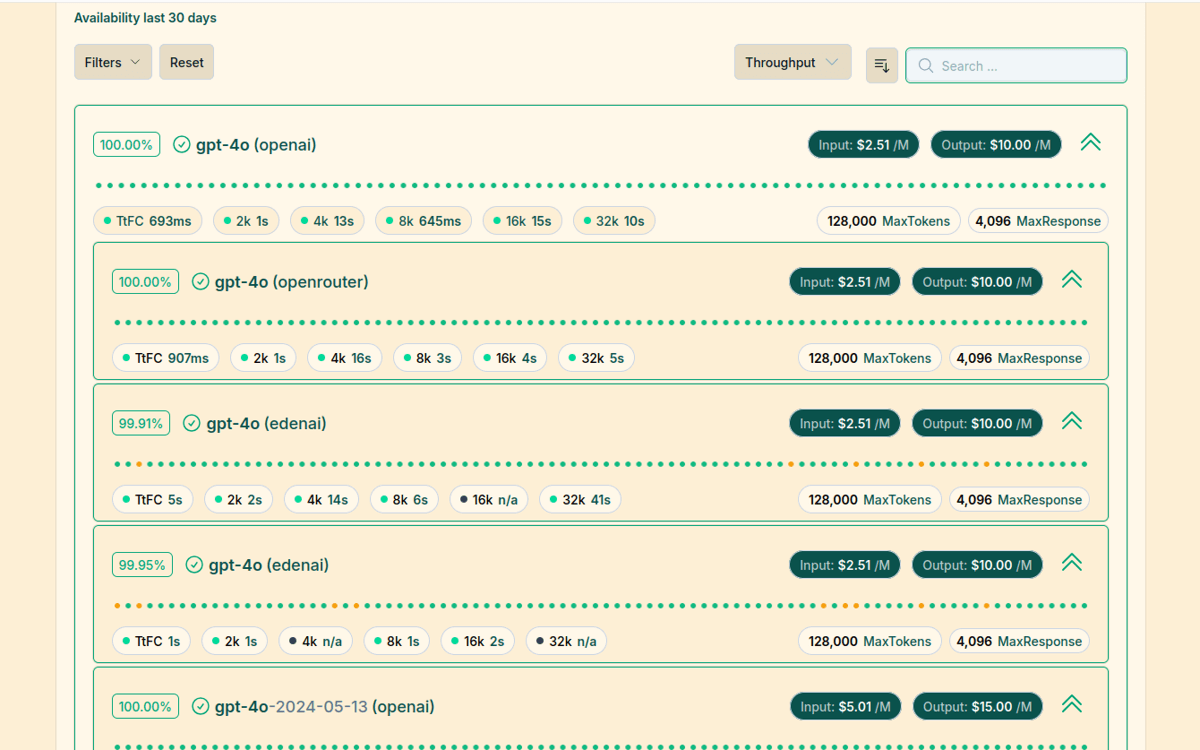Select the 16k n/a chip under edenai

point(489,500)
